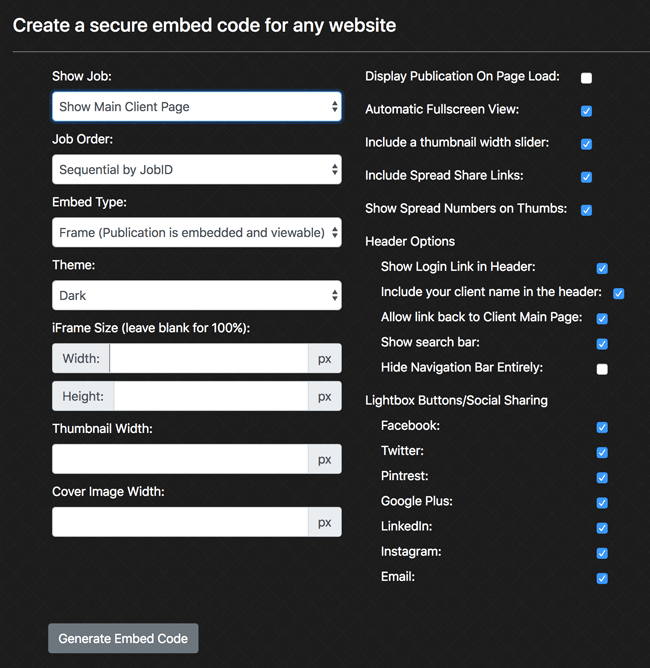This screenshot has width=650, height=668.
Task: Open the Show Job dropdown
Action: pyautogui.click(x=196, y=107)
